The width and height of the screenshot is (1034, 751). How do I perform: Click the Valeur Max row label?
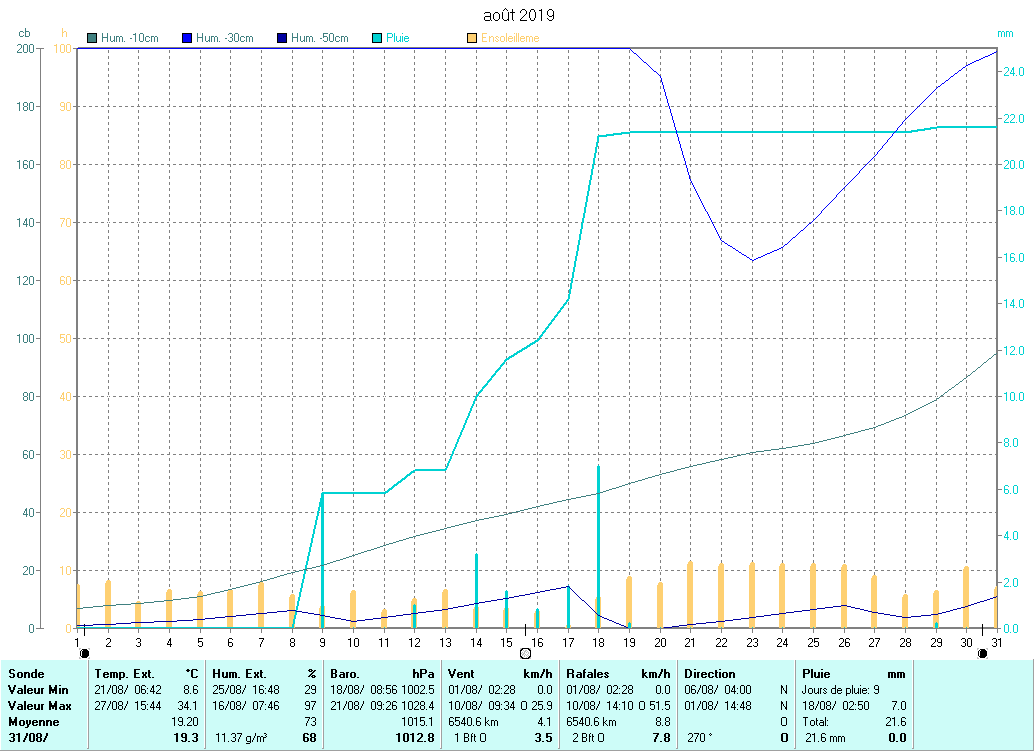tap(38, 705)
